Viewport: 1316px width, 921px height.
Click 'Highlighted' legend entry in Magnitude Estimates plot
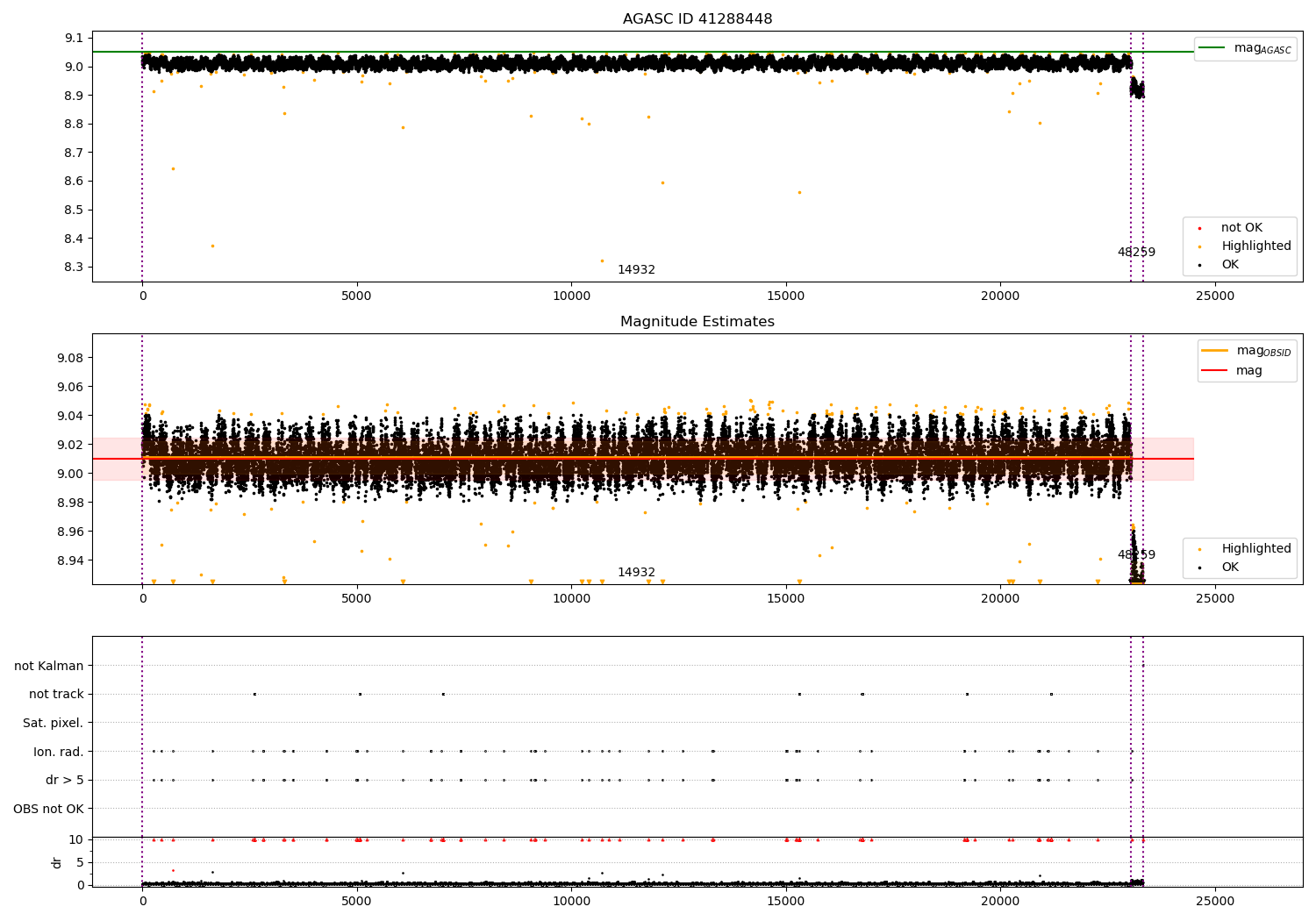tap(1255, 549)
